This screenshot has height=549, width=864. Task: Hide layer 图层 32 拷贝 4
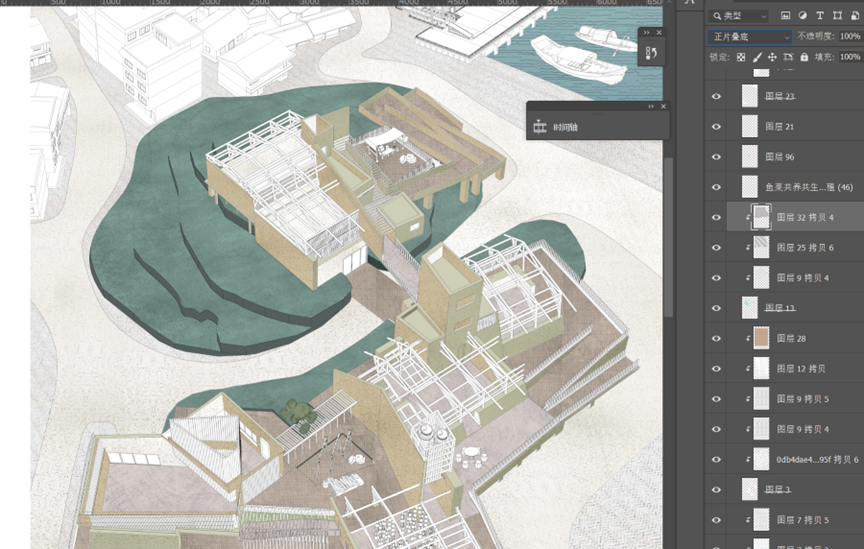[x=716, y=218]
